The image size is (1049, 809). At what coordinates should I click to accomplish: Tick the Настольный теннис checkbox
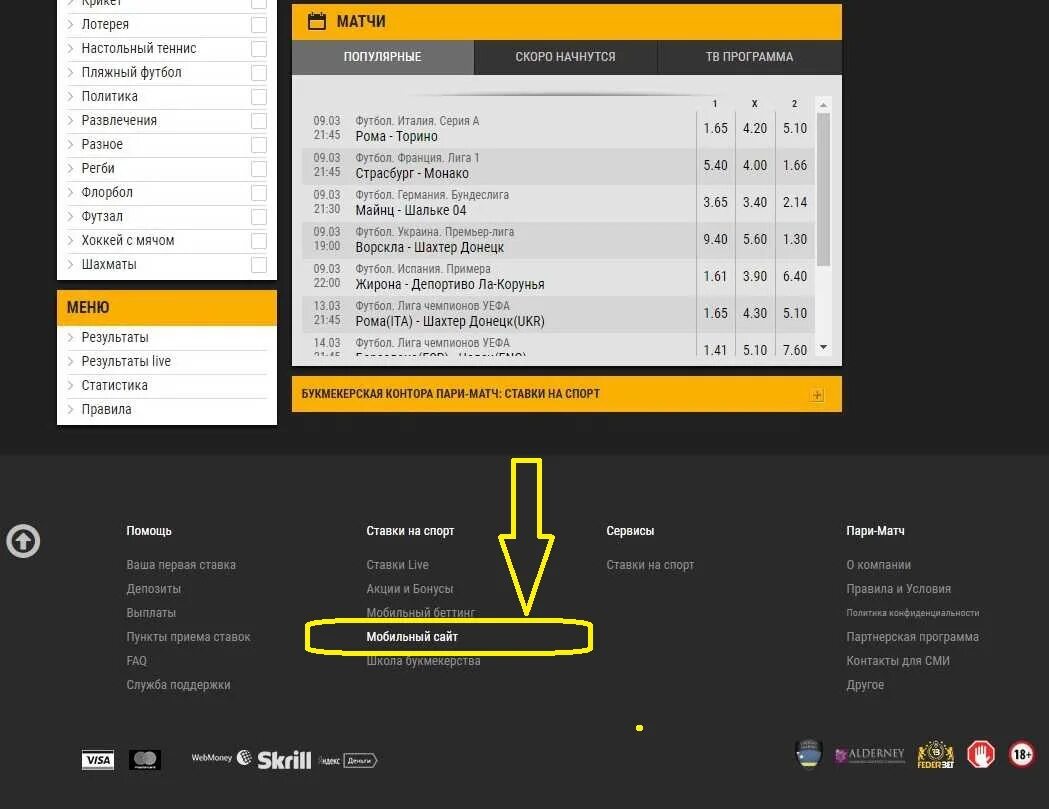(x=259, y=49)
